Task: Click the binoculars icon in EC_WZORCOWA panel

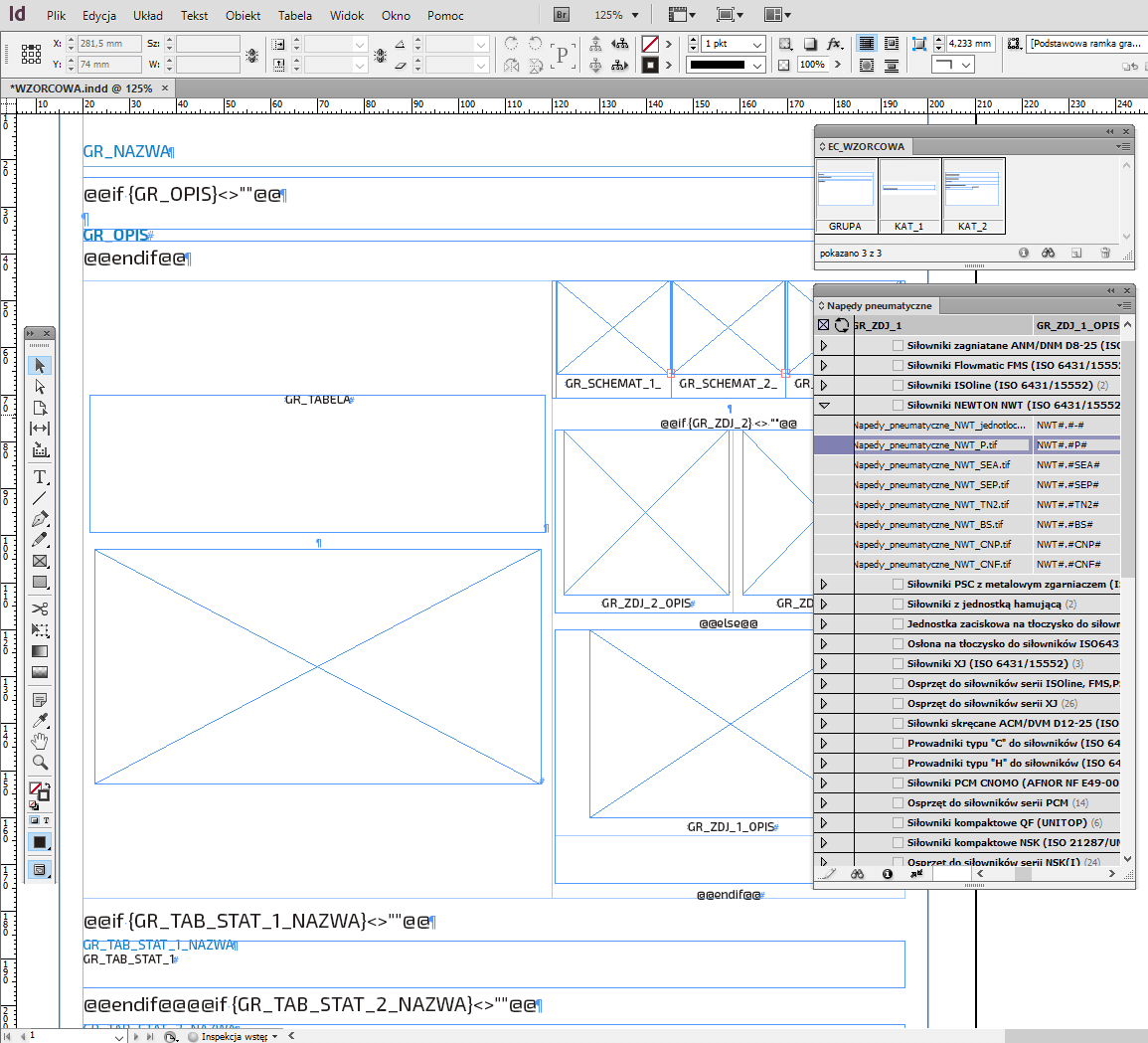Action: (1049, 253)
